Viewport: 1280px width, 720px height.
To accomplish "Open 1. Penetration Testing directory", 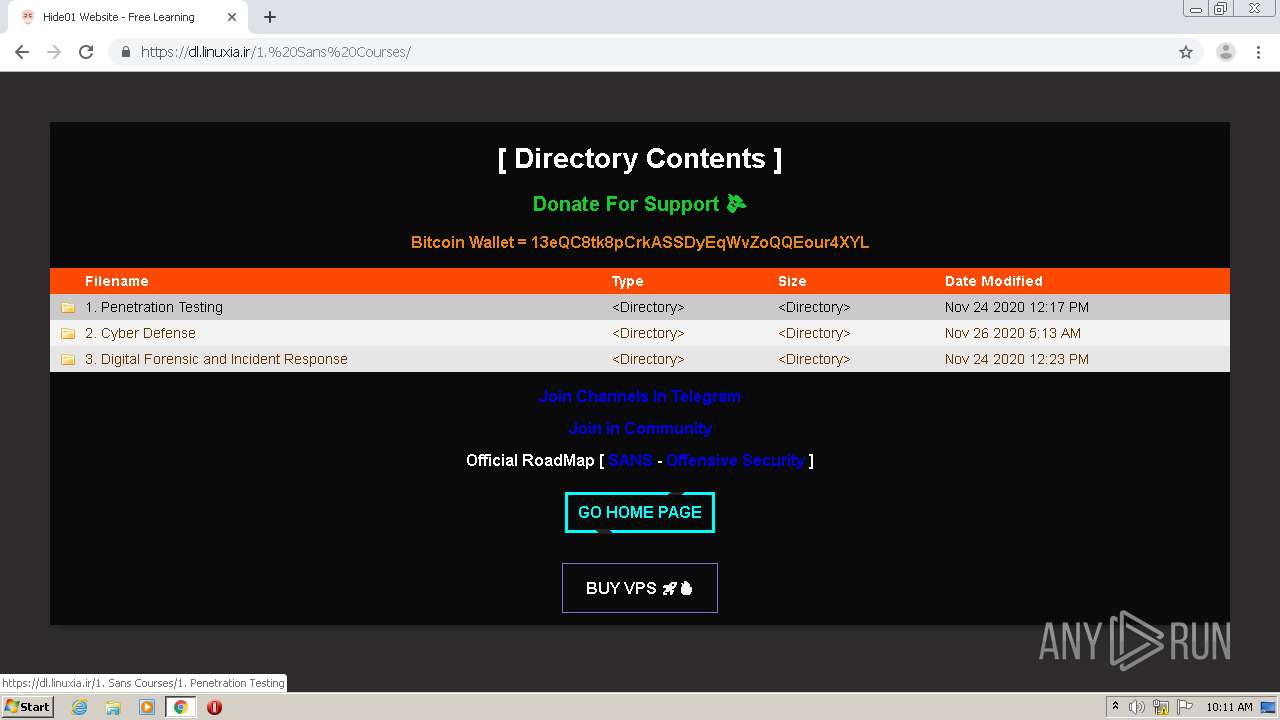I will coord(154,307).
